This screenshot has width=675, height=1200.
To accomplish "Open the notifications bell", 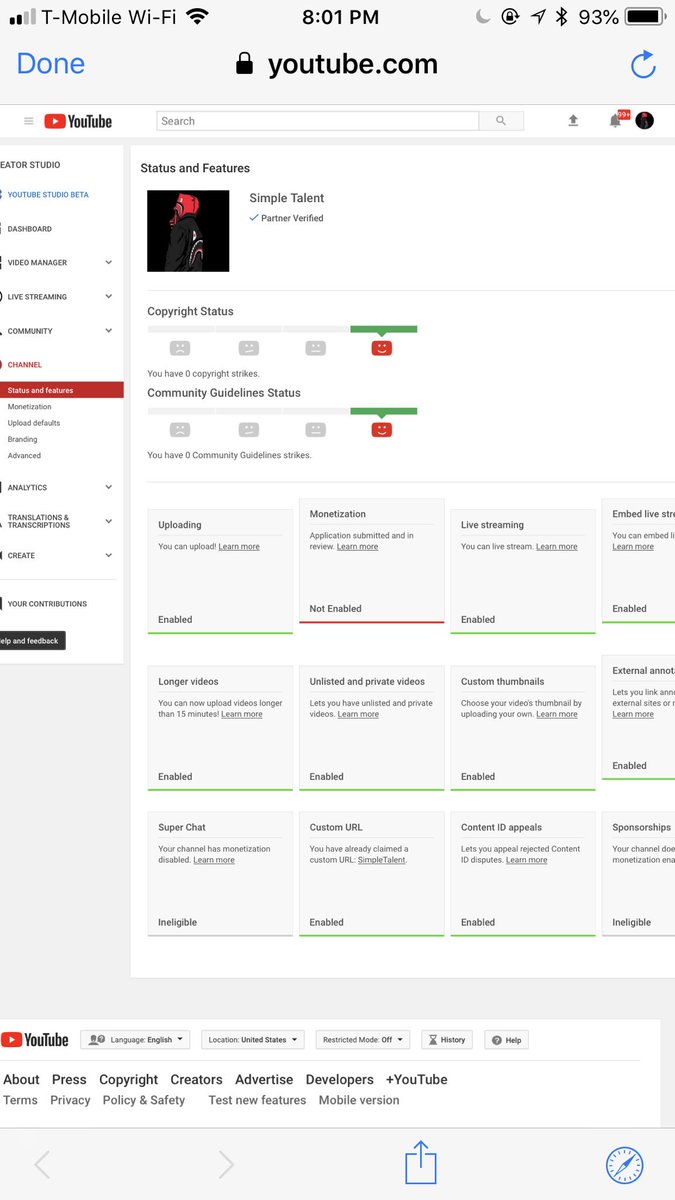I will (615, 121).
